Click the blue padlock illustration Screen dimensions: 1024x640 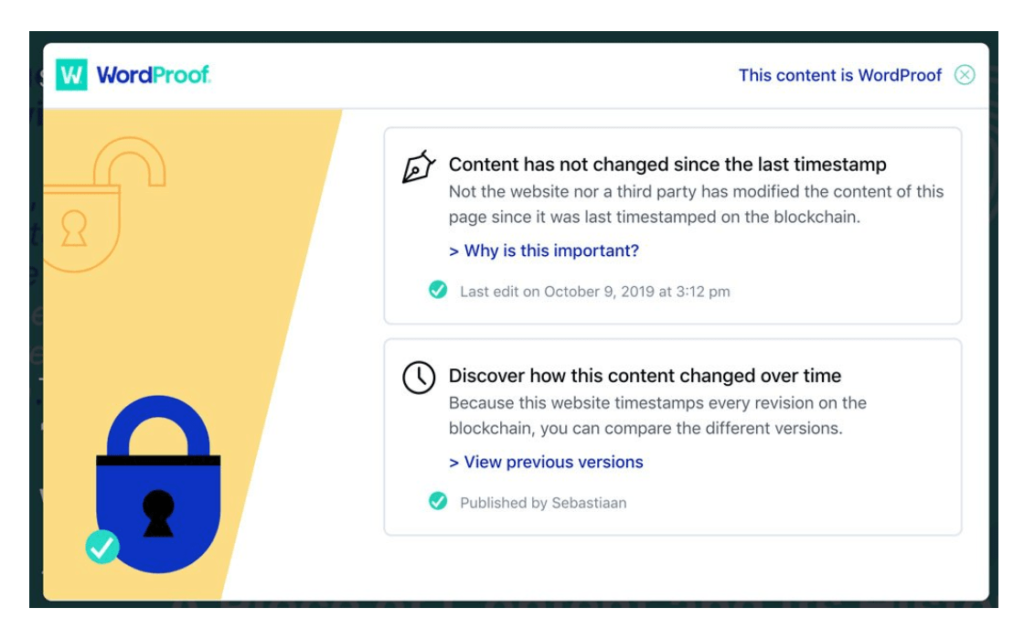(x=158, y=485)
